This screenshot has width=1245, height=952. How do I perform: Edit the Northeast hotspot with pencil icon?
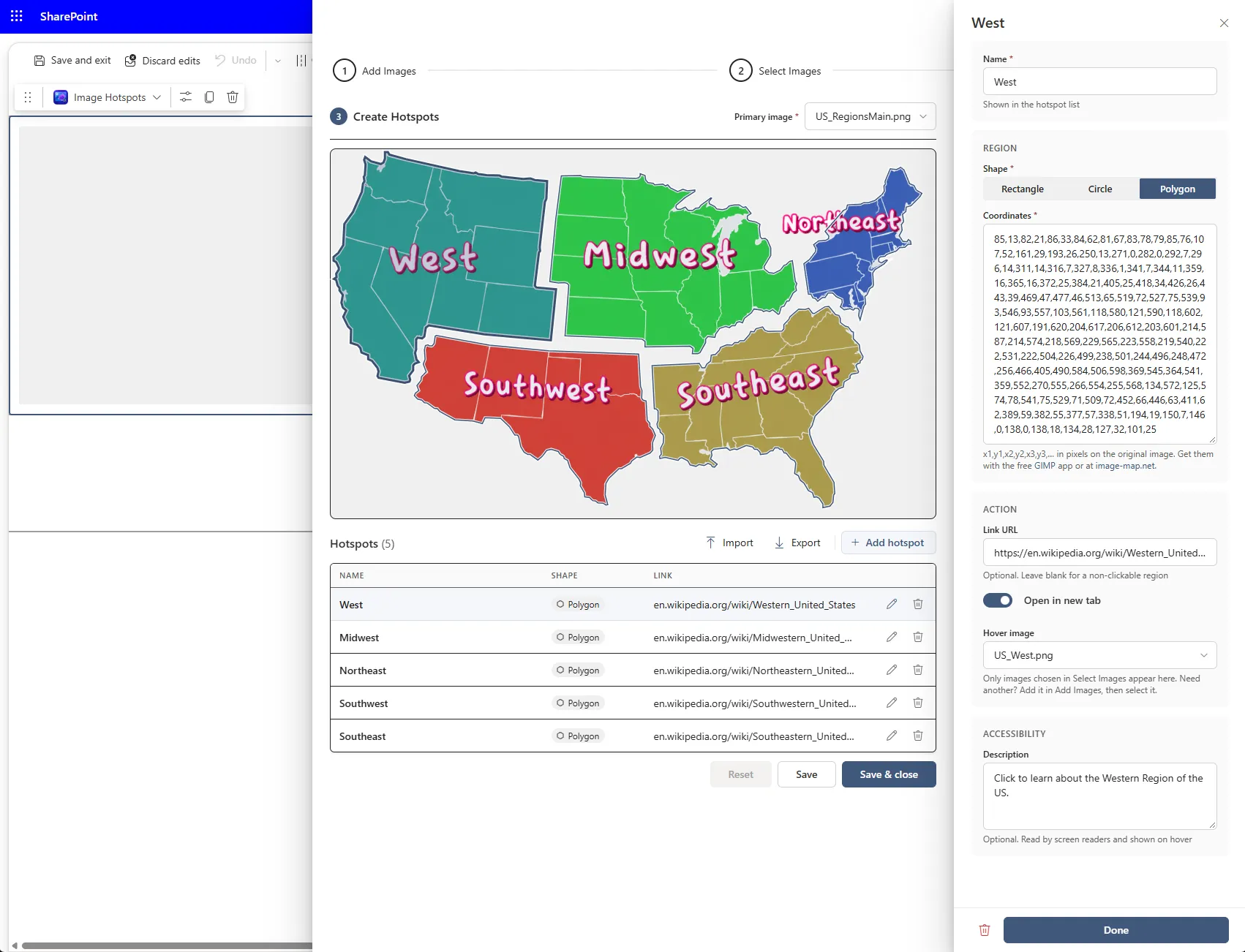(892, 670)
